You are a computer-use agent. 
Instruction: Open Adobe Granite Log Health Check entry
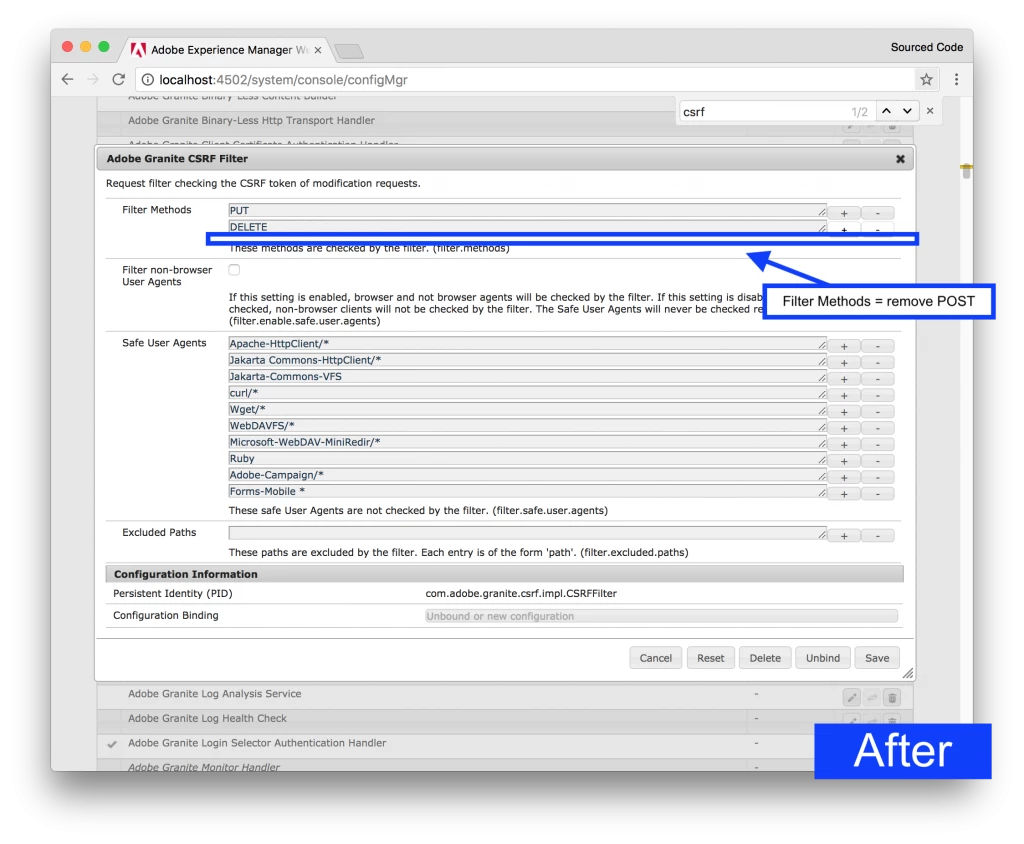[x=207, y=718]
